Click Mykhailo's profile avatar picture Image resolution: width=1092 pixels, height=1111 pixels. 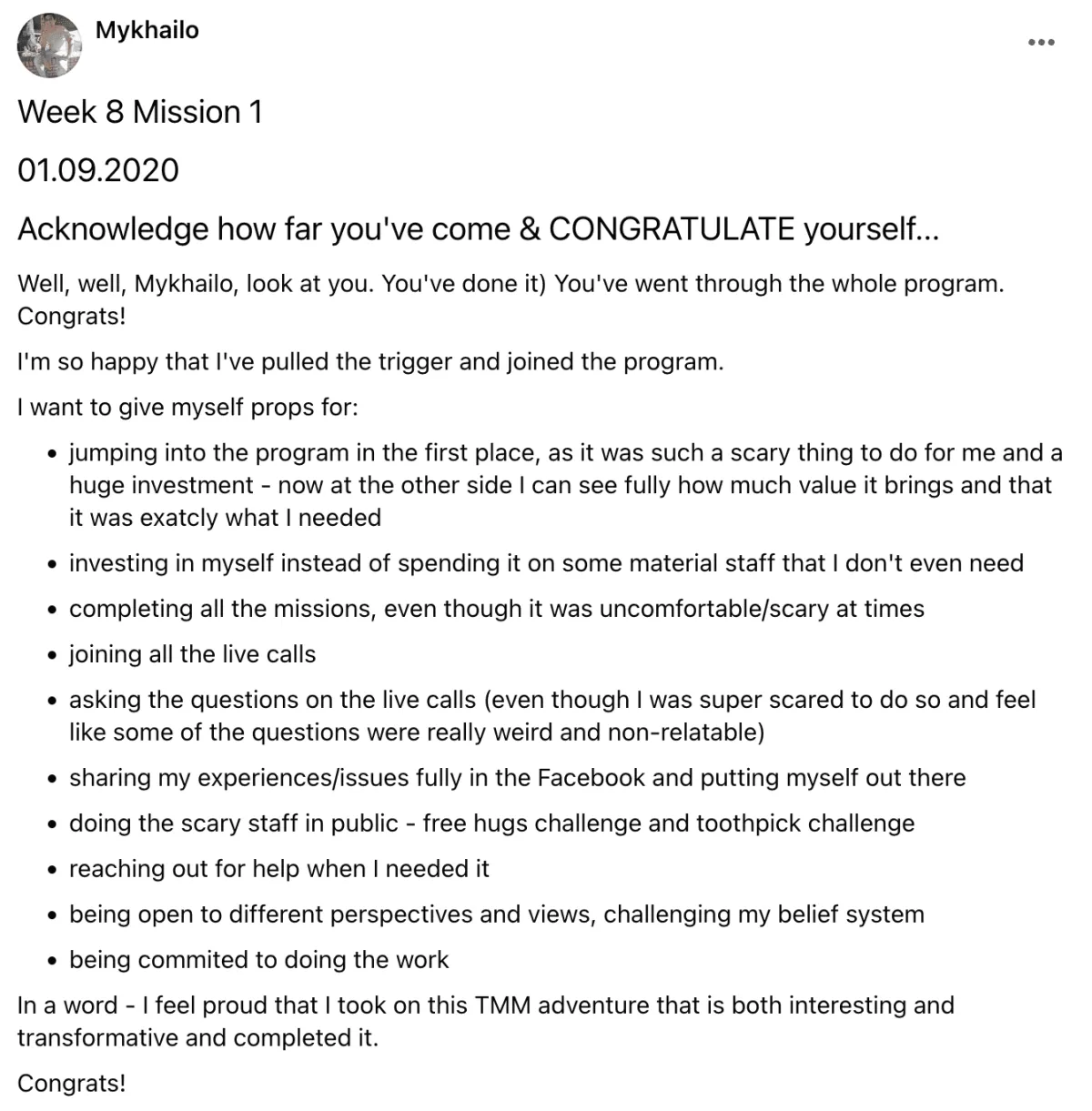coord(50,45)
